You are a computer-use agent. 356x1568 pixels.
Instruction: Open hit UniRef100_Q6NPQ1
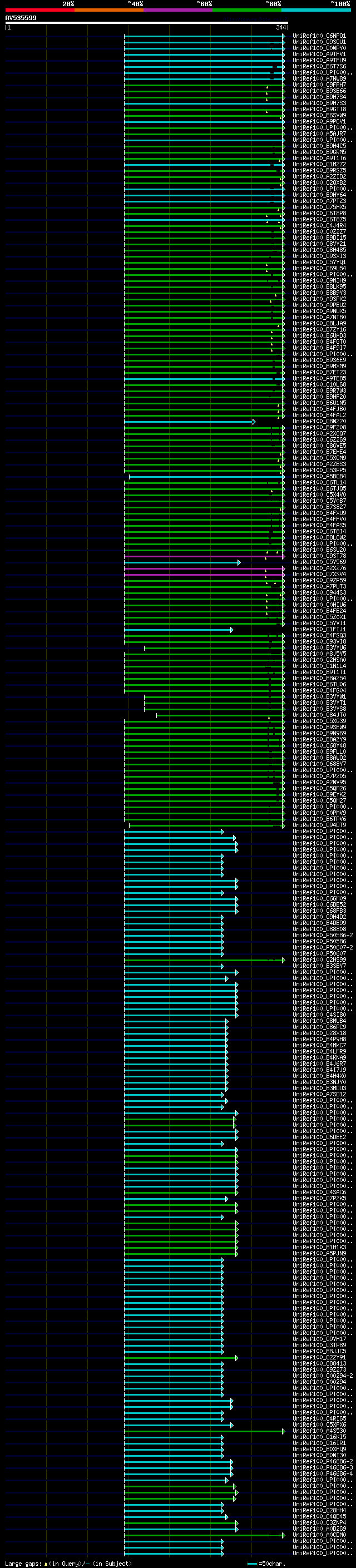click(319, 36)
